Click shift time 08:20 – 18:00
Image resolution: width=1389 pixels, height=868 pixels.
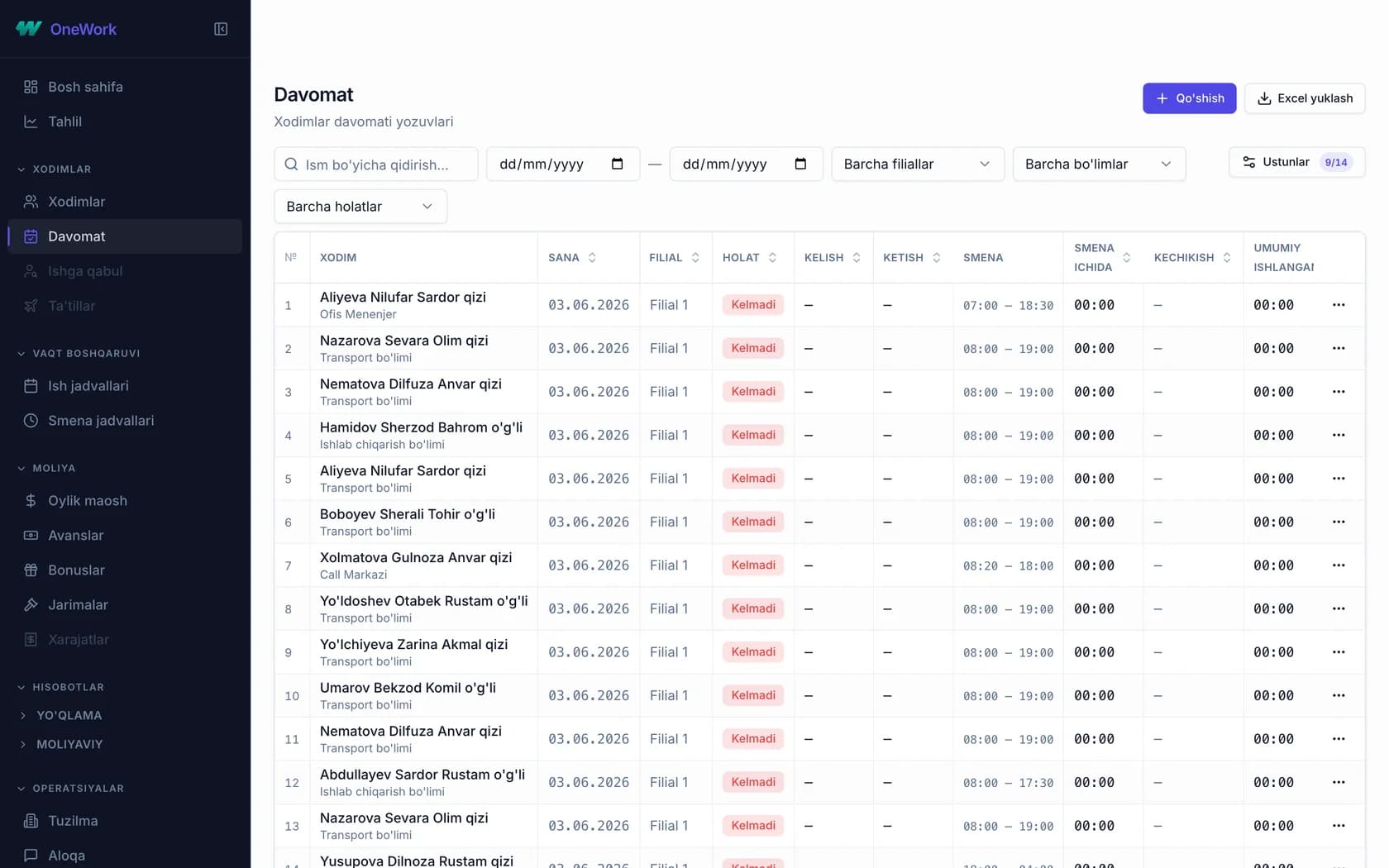click(x=1008, y=566)
